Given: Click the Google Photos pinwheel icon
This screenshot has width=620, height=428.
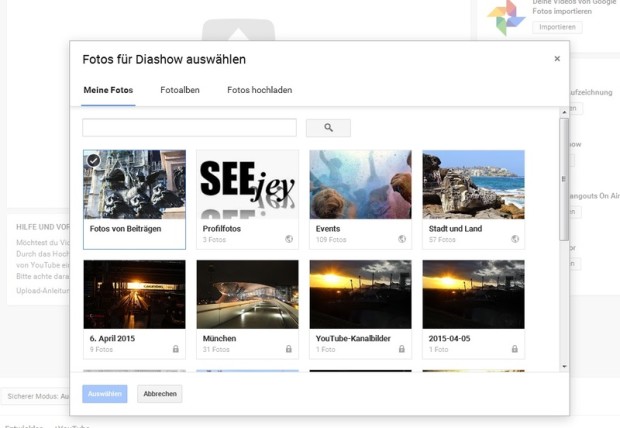Looking at the screenshot, I should [506, 17].
